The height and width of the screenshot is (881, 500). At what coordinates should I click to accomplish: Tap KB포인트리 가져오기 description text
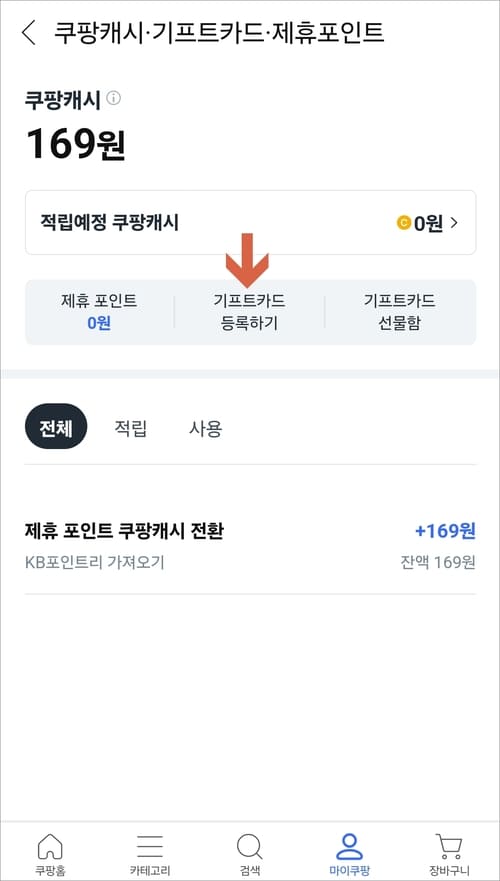95,562
